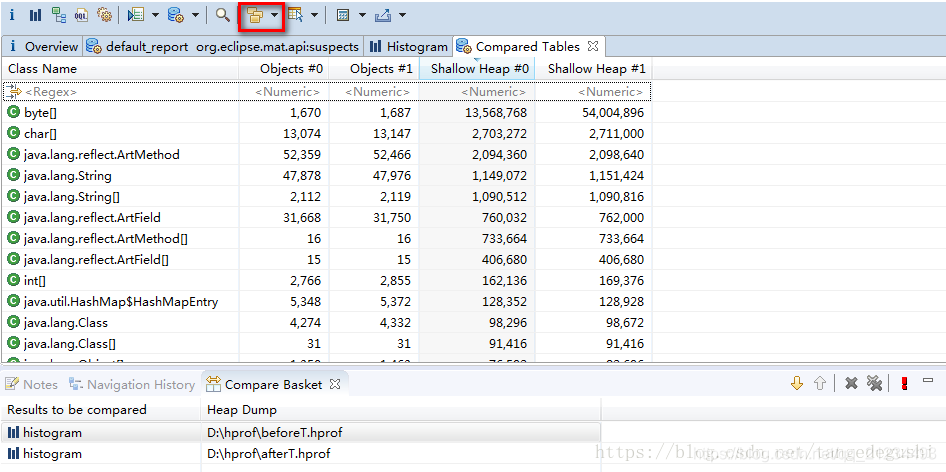Open the OQL query editor icon
The image size is (946, 472).
[81, 15]
